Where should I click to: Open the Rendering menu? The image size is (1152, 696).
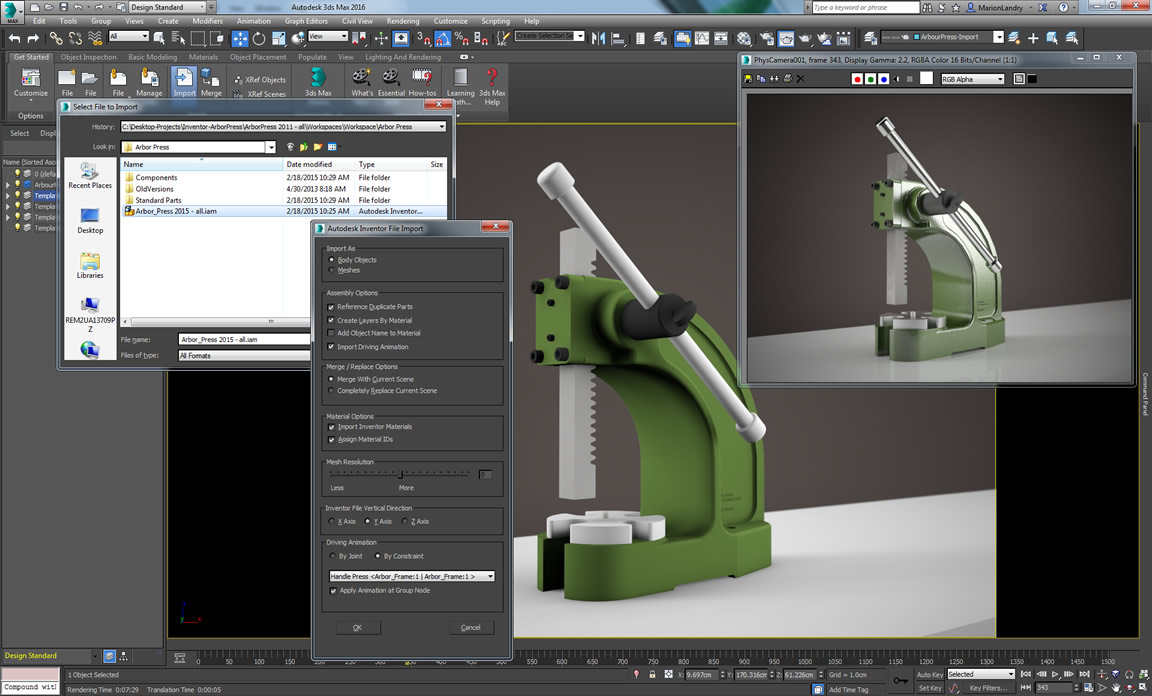click(x=403, y=21)
